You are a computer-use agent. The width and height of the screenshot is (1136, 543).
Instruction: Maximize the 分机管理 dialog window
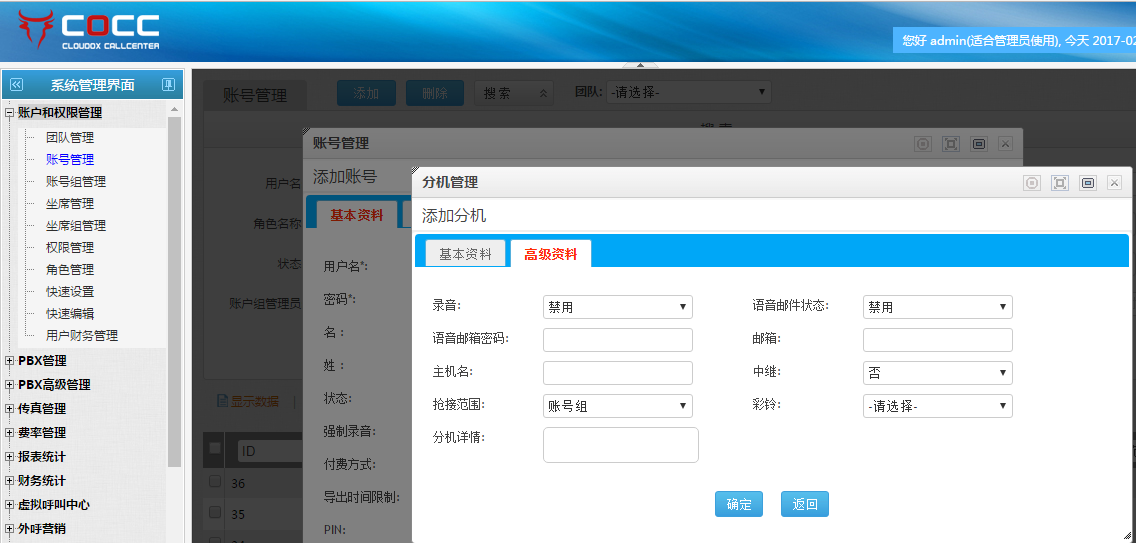pos(1060,183)
